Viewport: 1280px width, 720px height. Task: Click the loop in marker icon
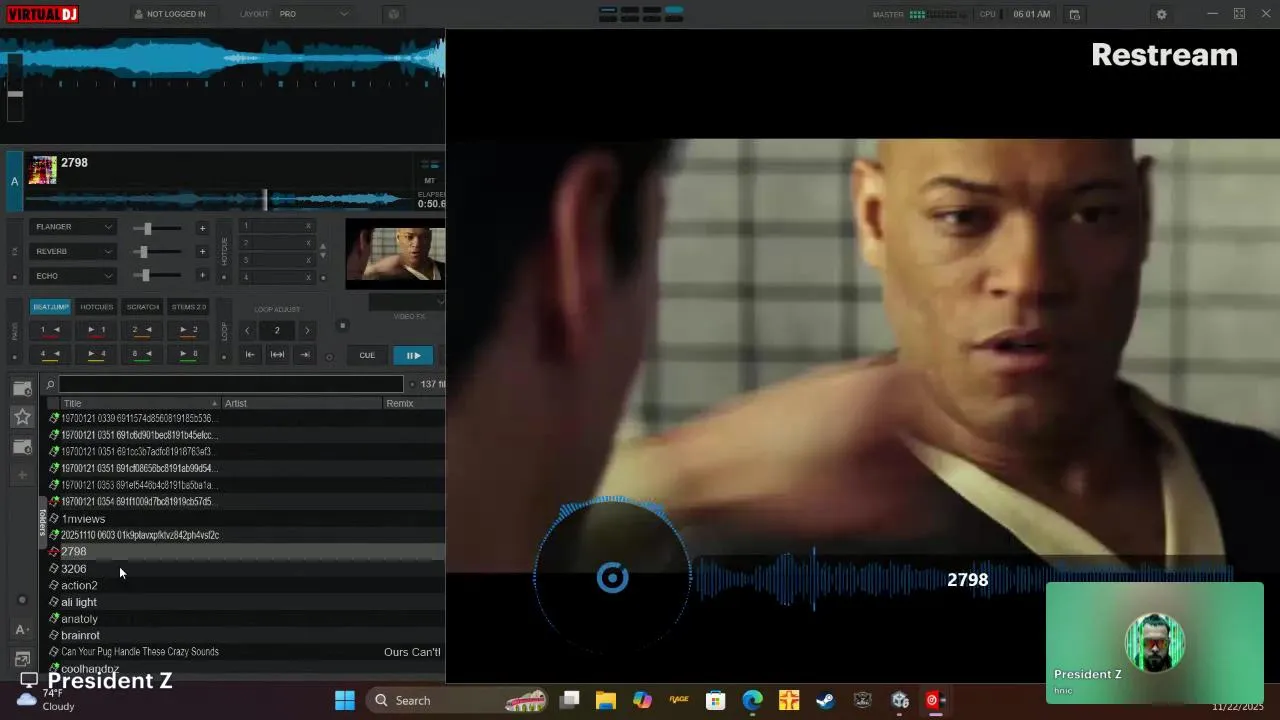(250, 355)
